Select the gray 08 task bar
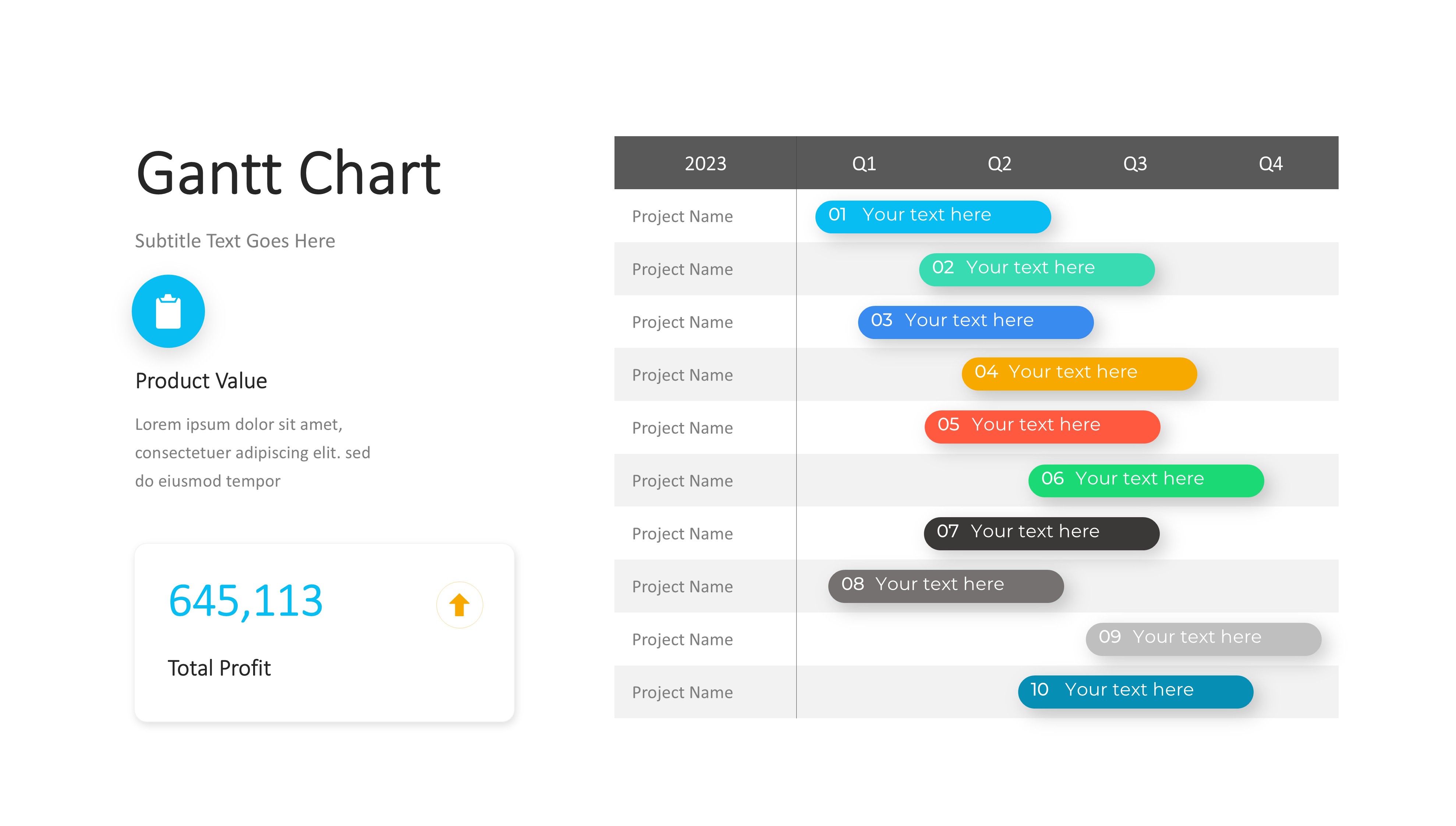Screen dimensions: 1456x826 point(946,586)
